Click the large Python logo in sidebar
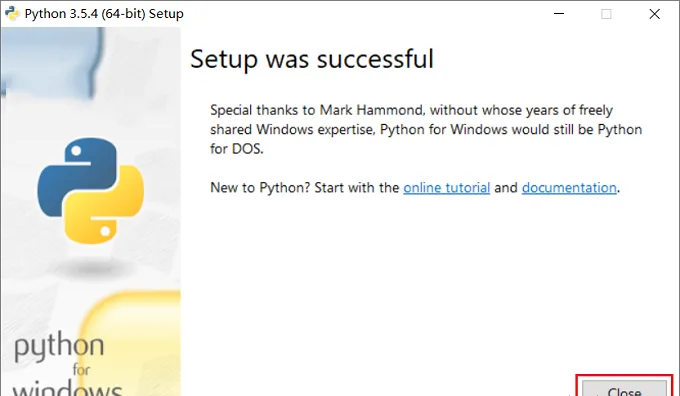 [x=91, y=190]
